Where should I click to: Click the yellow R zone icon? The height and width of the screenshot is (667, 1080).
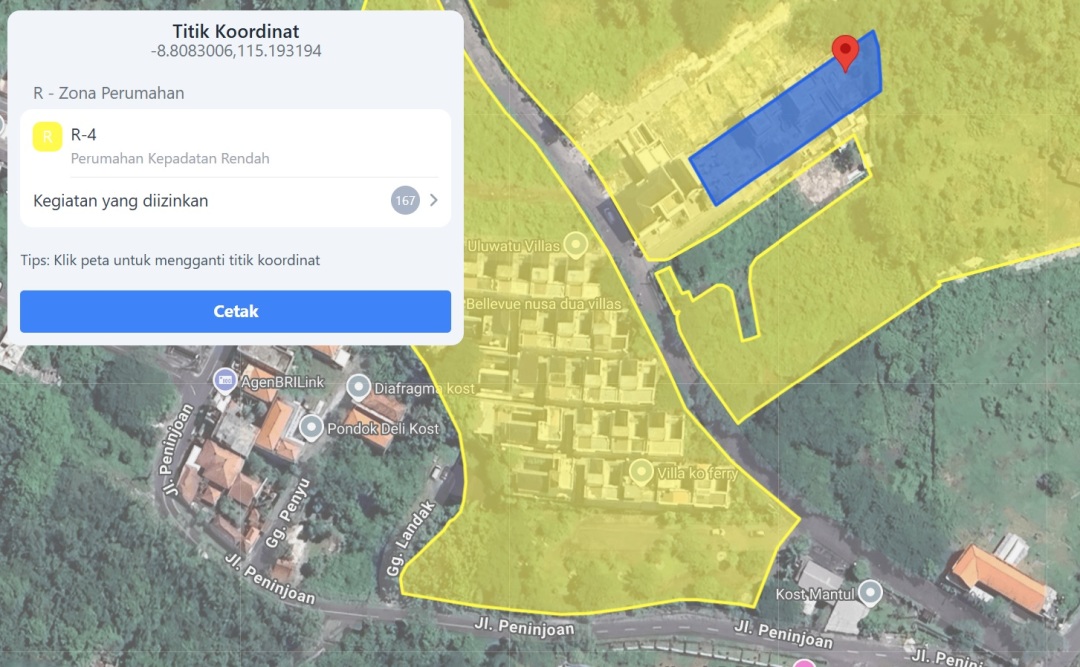click(48, 136)
